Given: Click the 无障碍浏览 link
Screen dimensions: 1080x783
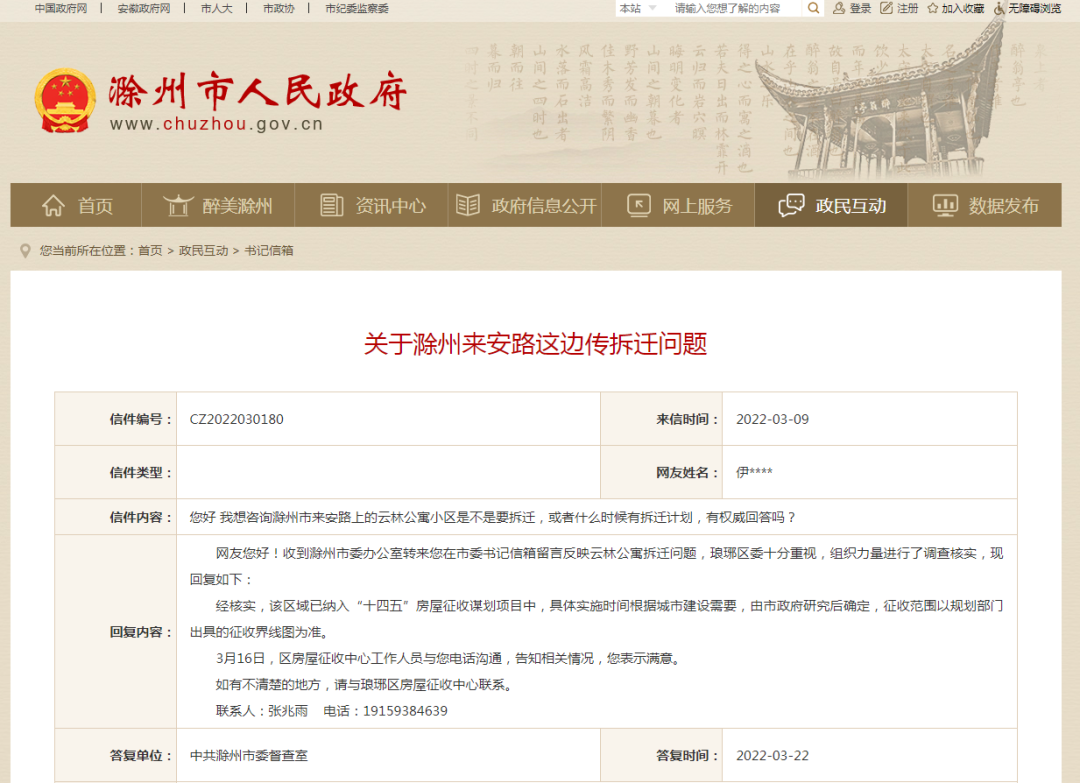Looking at the screenshot, I should coord(1035,8).
